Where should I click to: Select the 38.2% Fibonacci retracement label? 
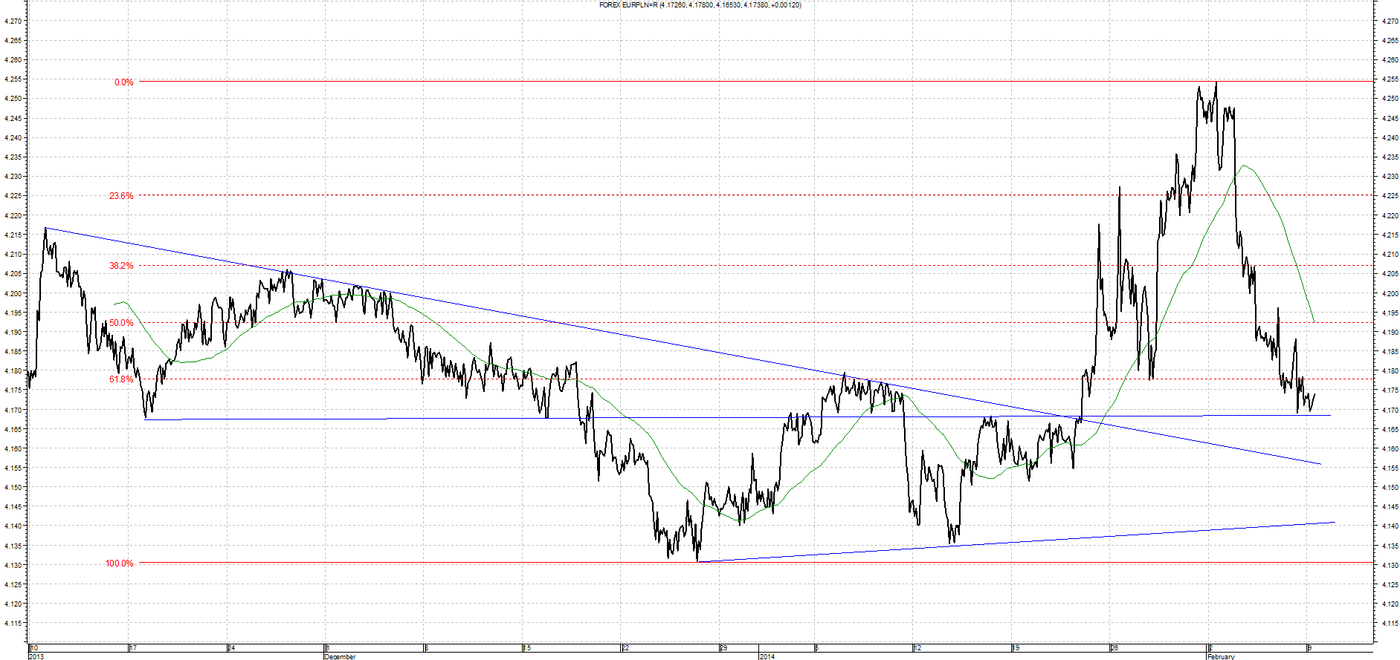121,266
